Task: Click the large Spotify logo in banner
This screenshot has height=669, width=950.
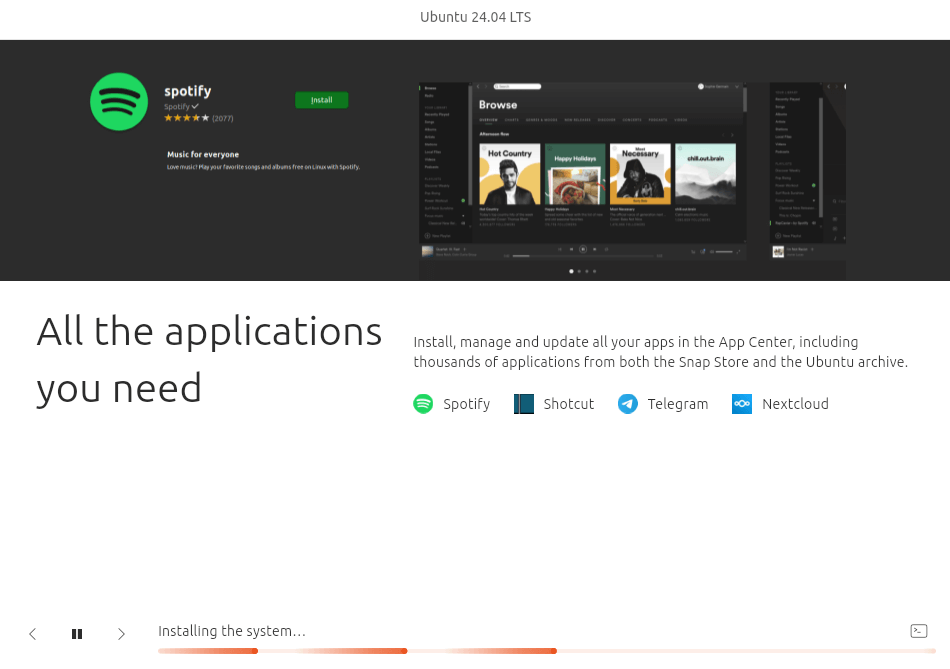Action: (x=119, y=102)
